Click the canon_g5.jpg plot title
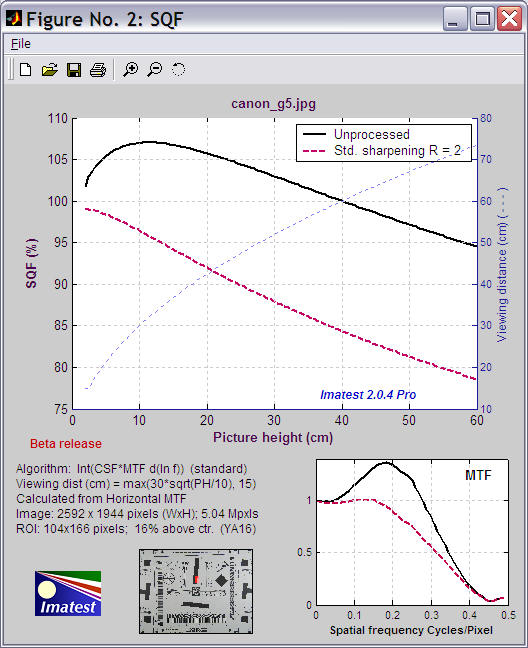528x648 pixels. pos(273,104)
